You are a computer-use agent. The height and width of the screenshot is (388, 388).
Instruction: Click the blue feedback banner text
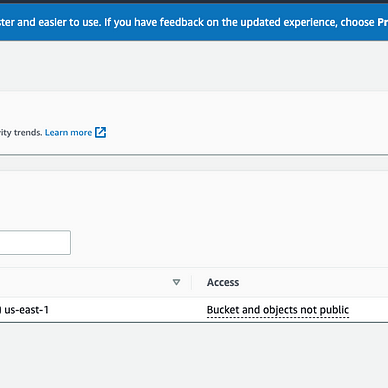click(194, 22)
